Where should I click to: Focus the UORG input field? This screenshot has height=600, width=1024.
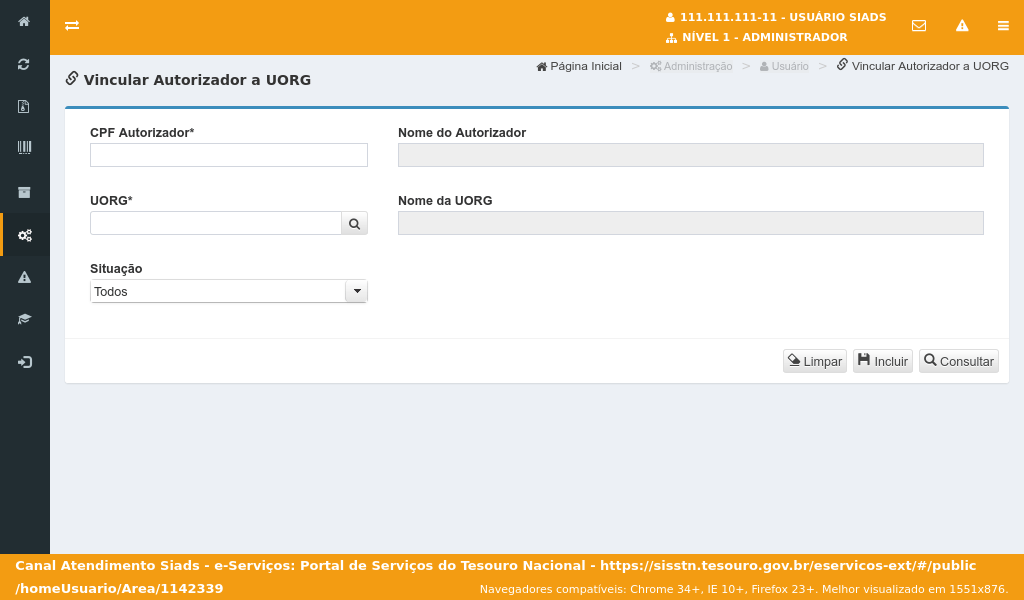click(x=216, y=223)
